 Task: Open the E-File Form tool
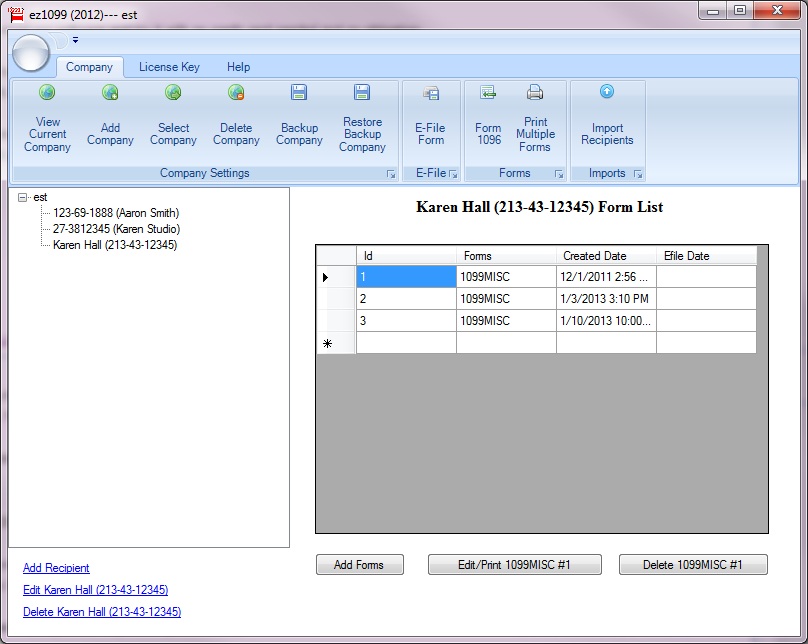(x=431, y=121)
